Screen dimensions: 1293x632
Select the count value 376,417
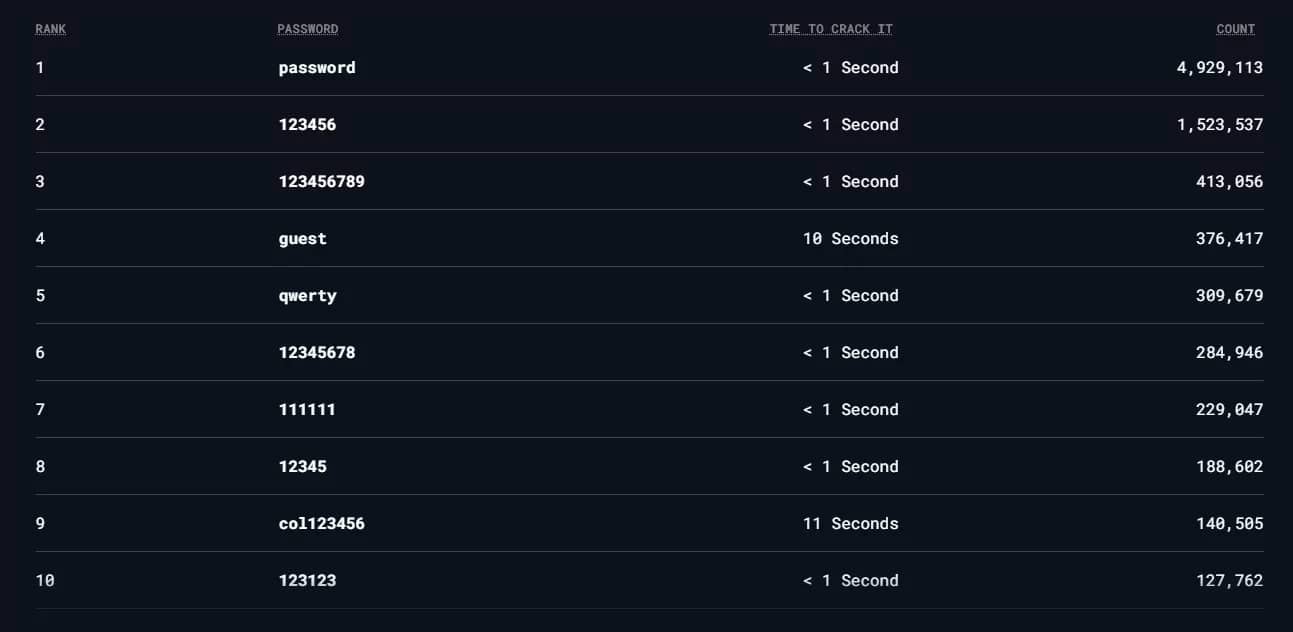1229,239
